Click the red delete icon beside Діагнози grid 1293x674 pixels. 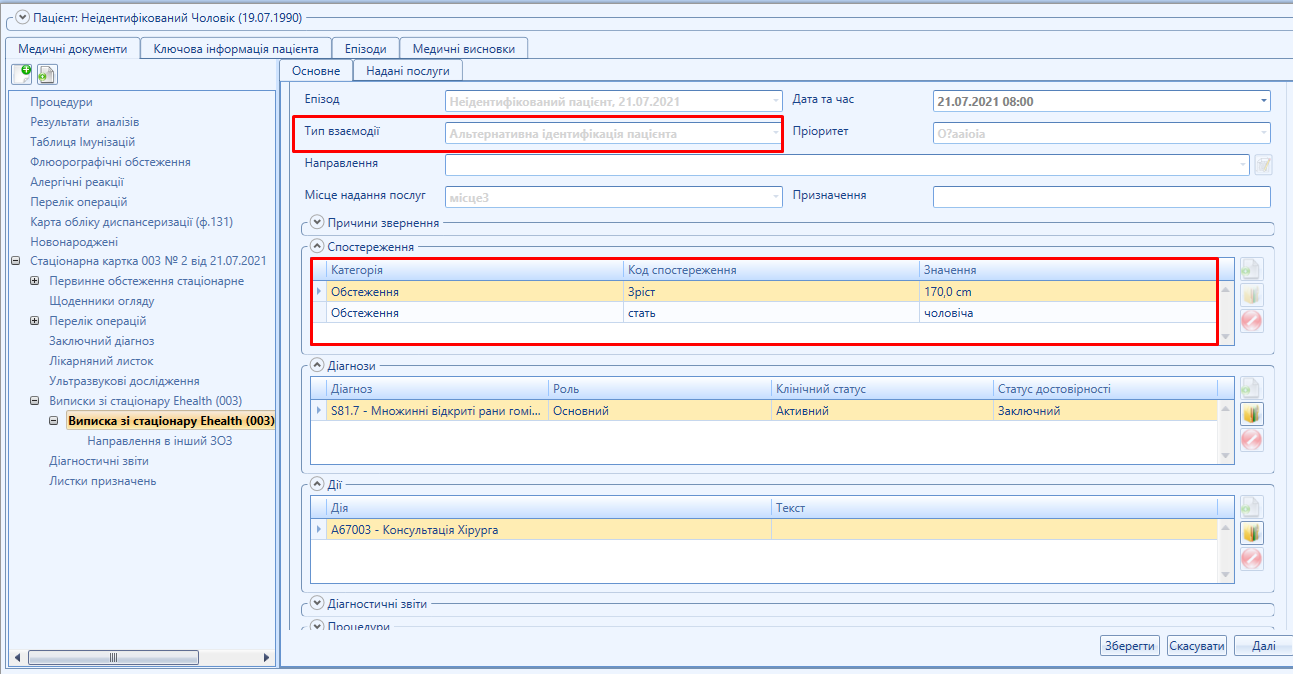click(x=1251, y=440)
